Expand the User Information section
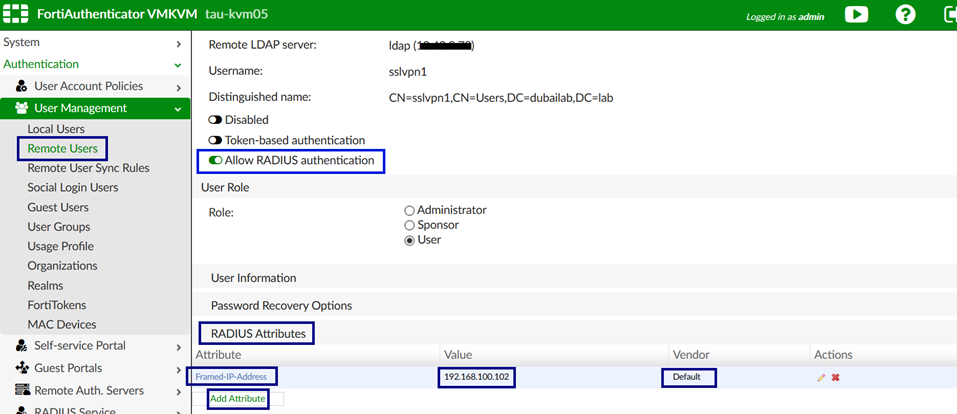The height and width of the screenshot is (414, 957). (x=253, y=278)
